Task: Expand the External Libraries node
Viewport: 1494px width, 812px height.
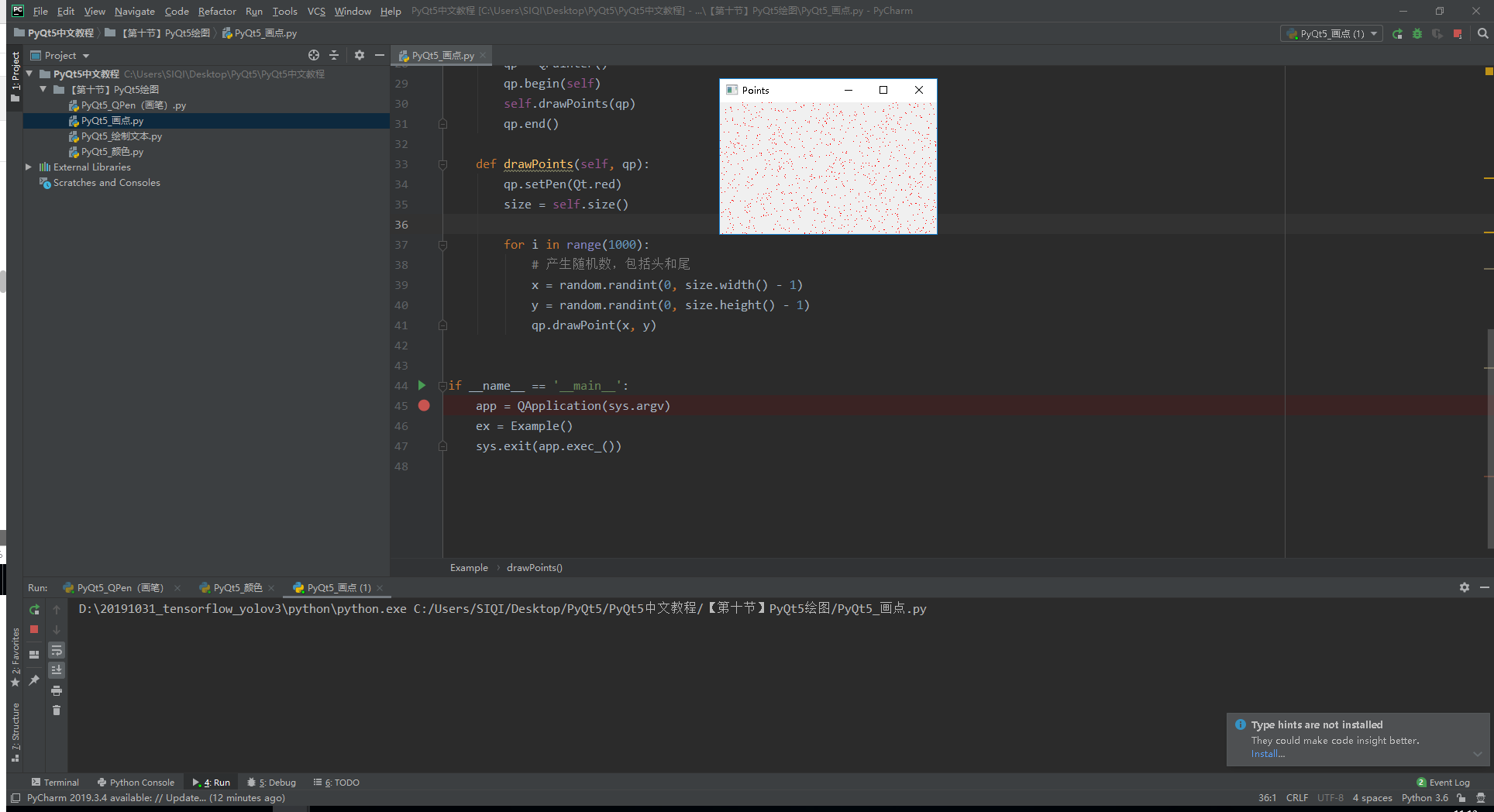Action: tap(28, 167)
